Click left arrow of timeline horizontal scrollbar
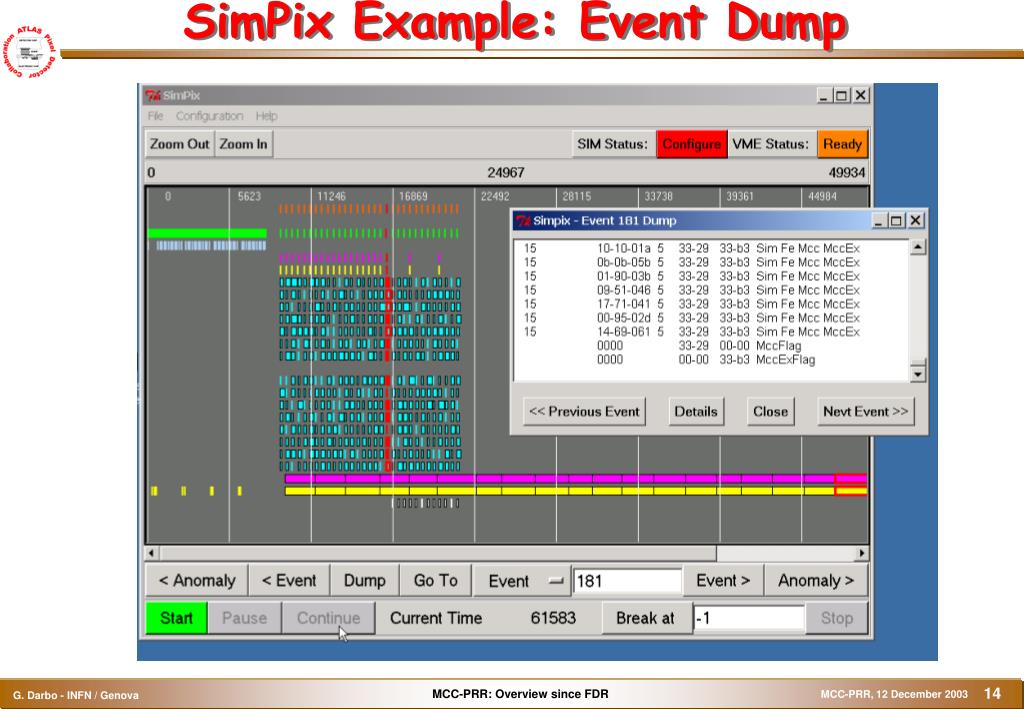The image size is (1024, 709). point(152,554)
